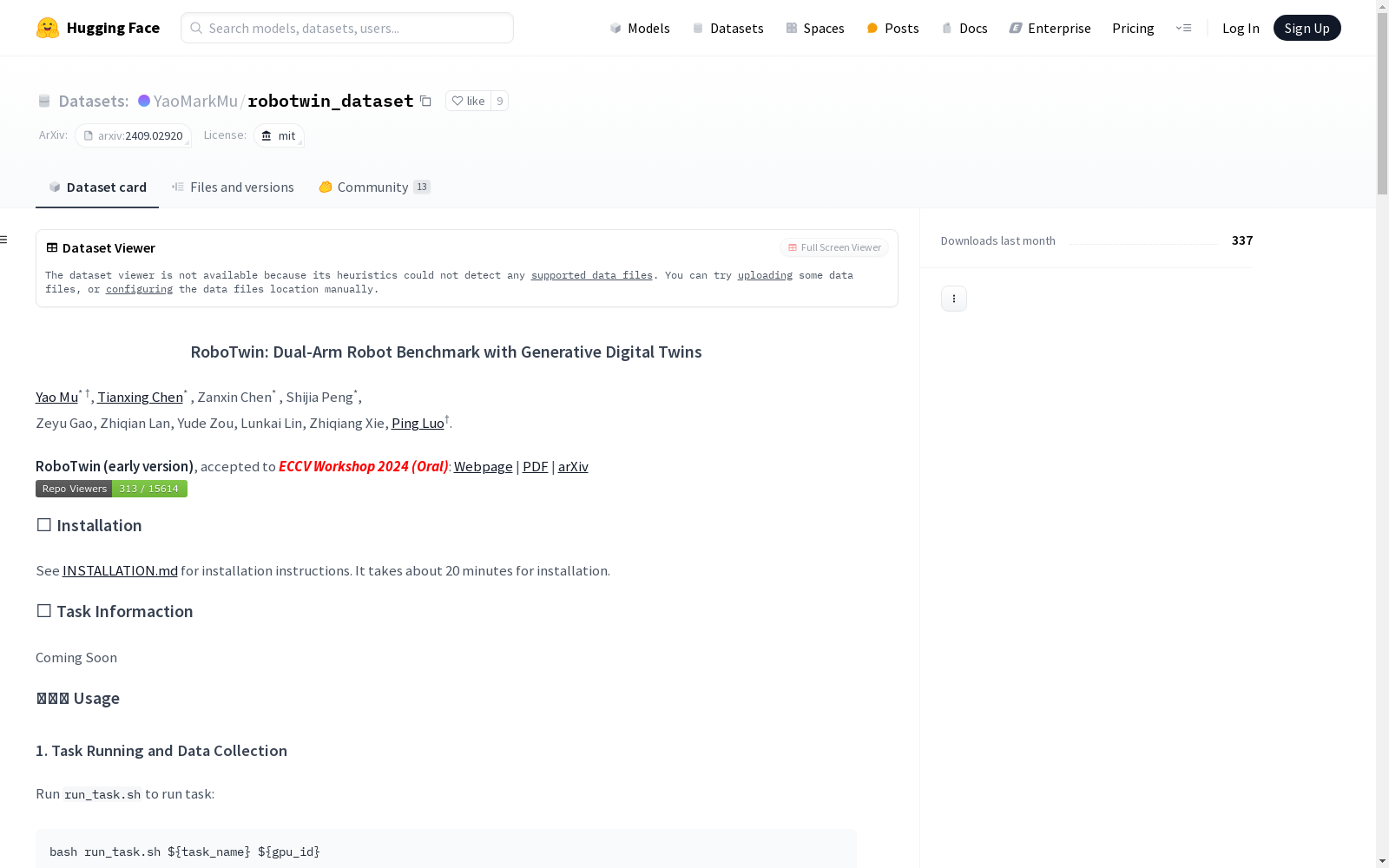Open the table of contents sidebar icon
Viewport: 1389px width, 868px height.
click(3, 240)
